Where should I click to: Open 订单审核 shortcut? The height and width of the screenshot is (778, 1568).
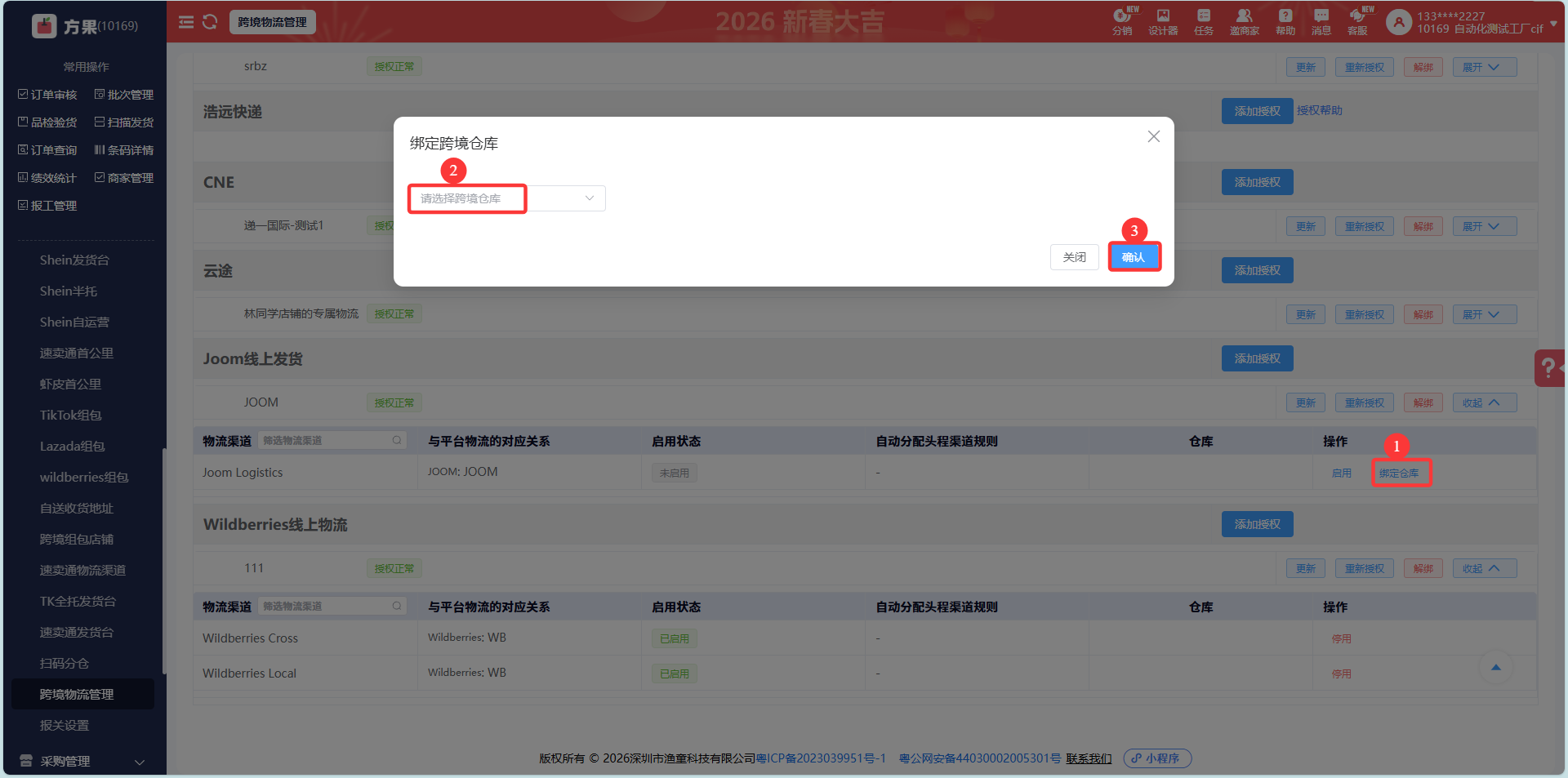click(47, 95)
